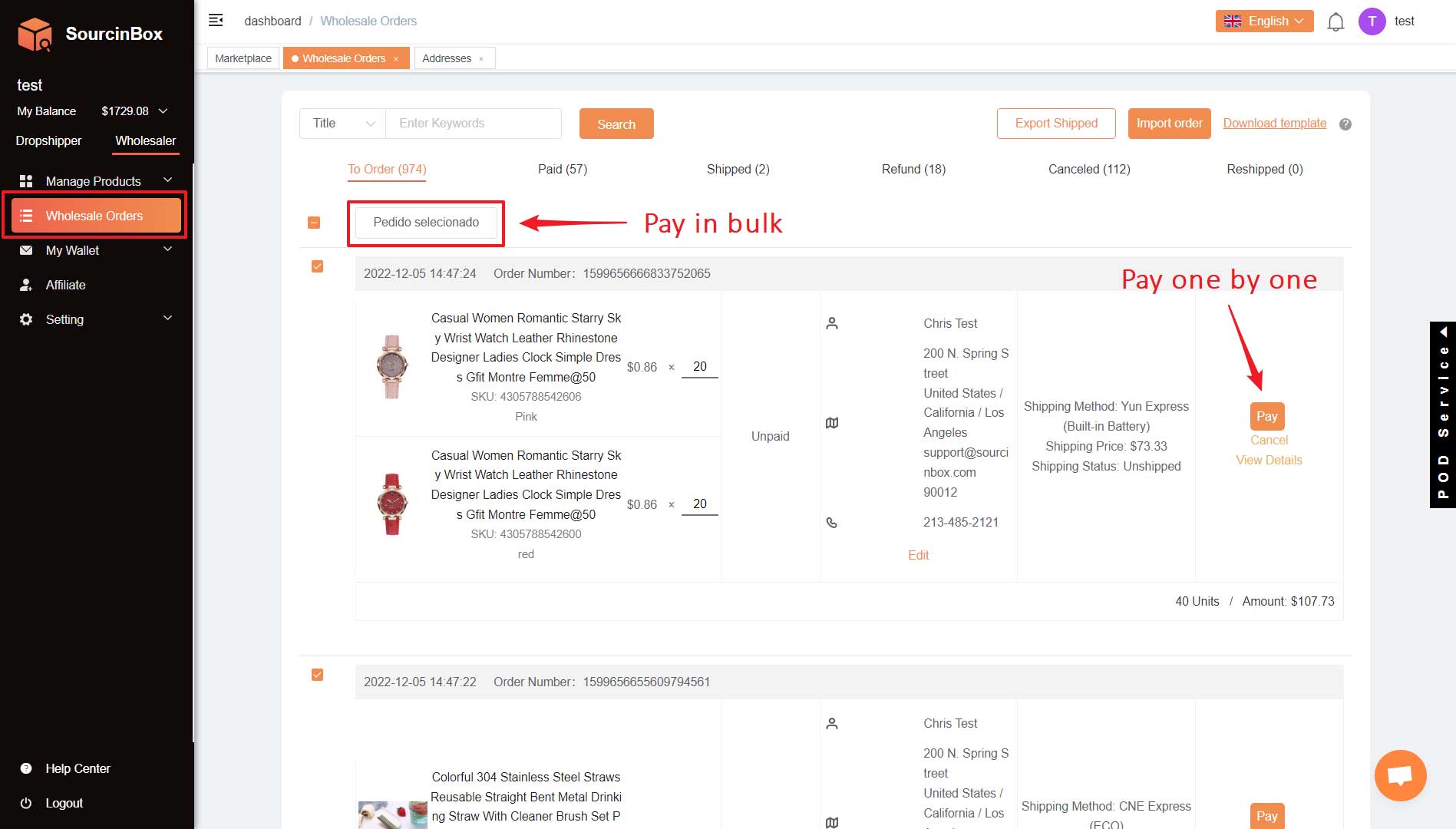The height and width of the screenshot is (829, 1456).
Task: Expand the Manage Products menu
Action: (94, 181)
